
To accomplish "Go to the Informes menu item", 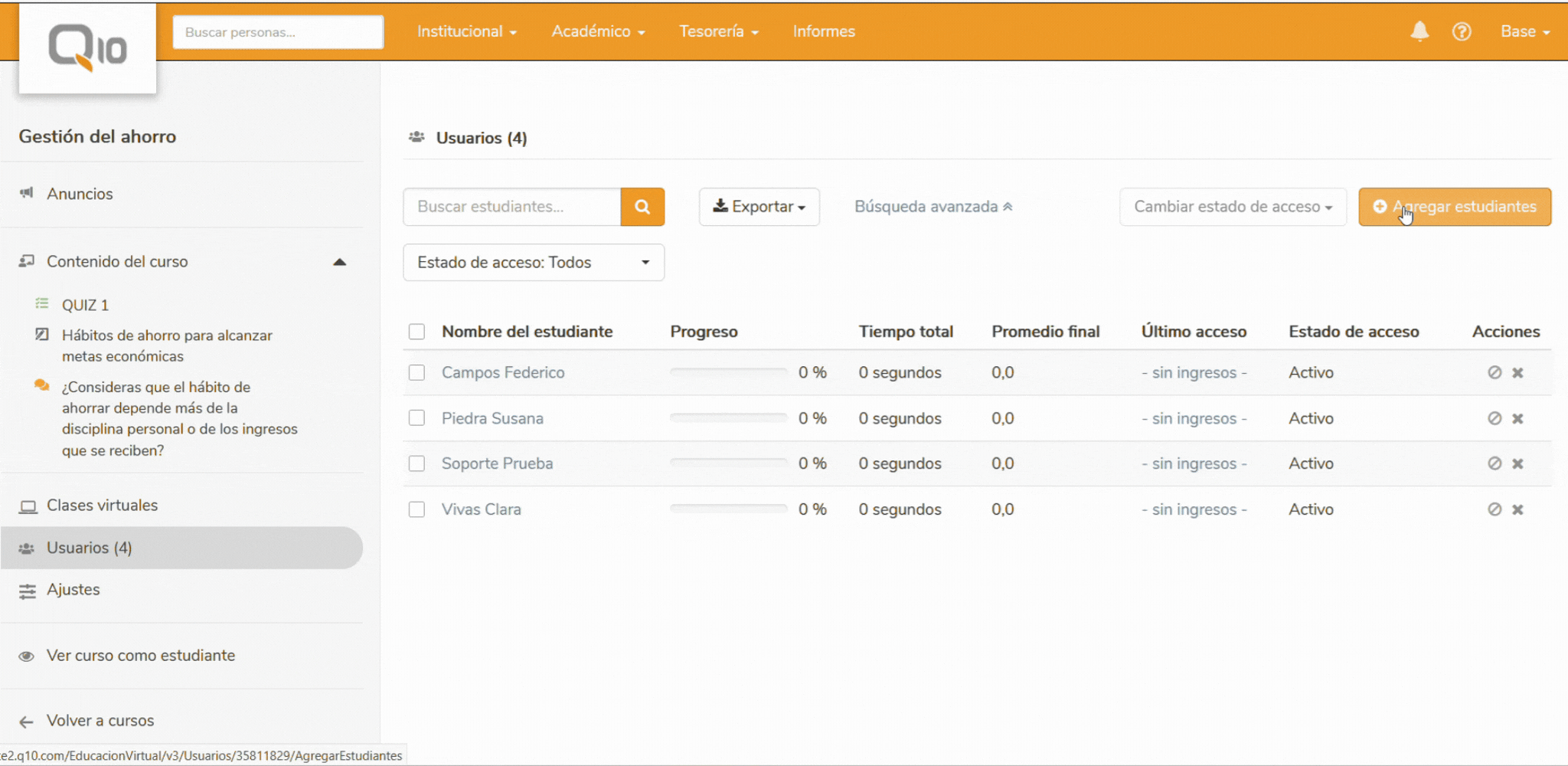I will pos(824,31).
